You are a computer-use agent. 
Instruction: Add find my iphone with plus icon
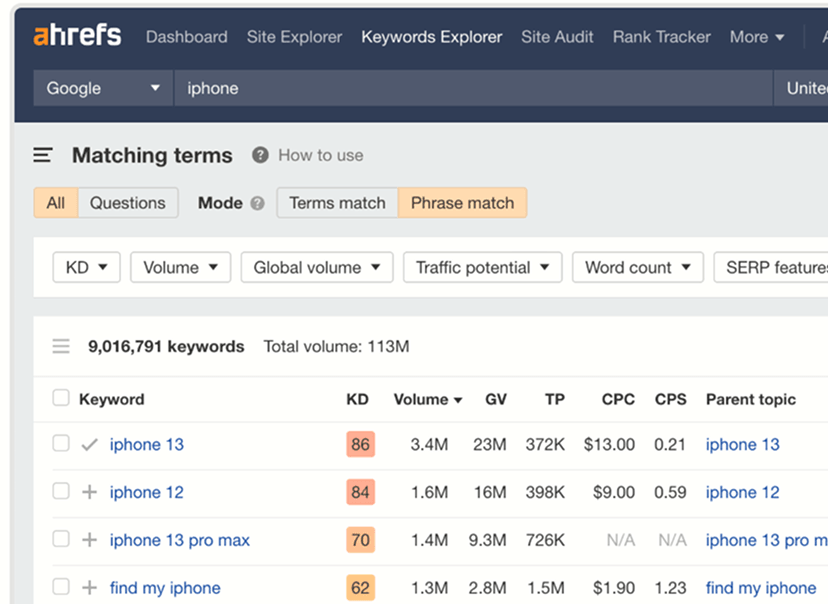point(90,588)
